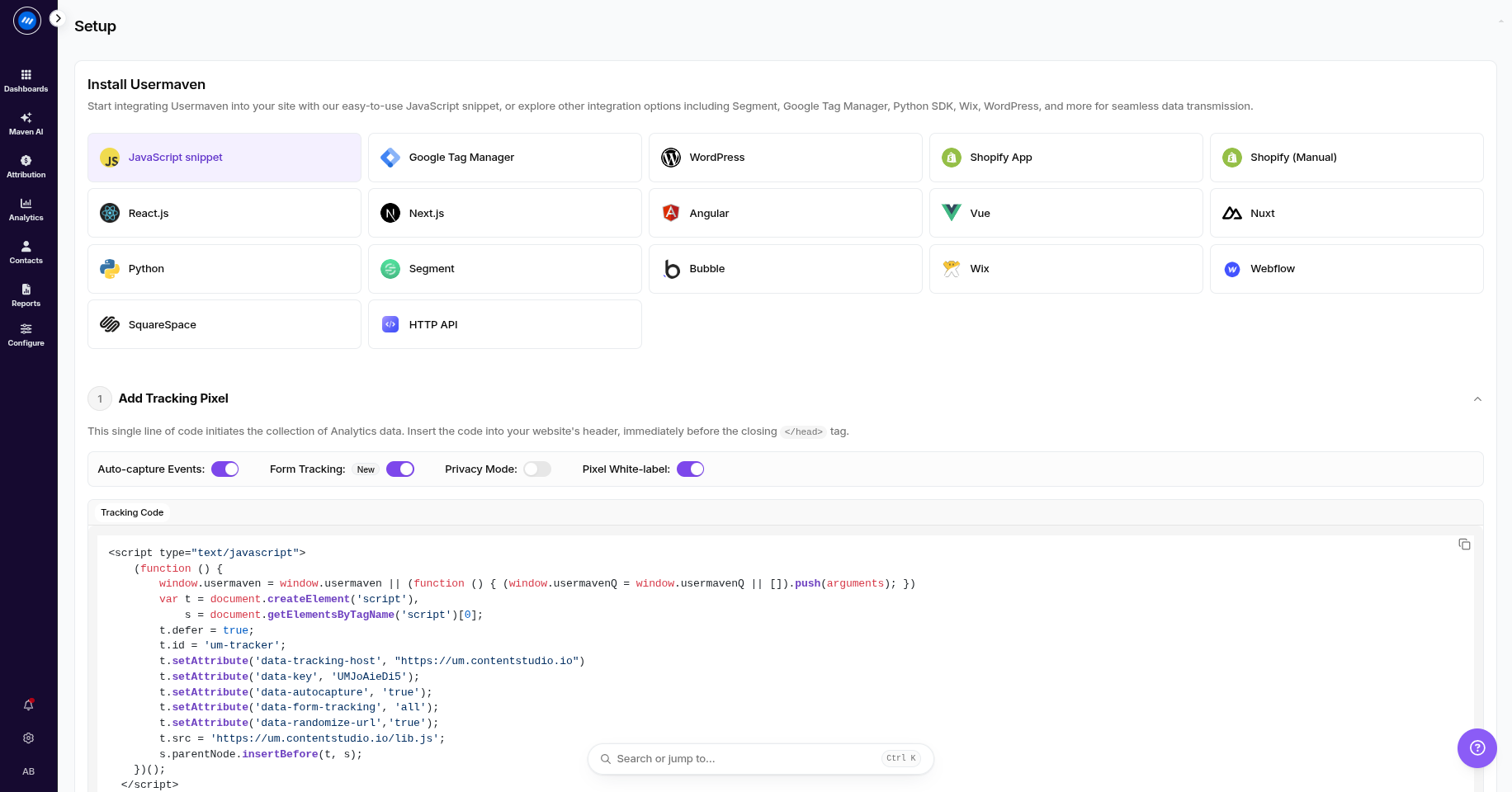Click the Usermaven logo icon
This screenshot has width=1512, height=792.
27,21
